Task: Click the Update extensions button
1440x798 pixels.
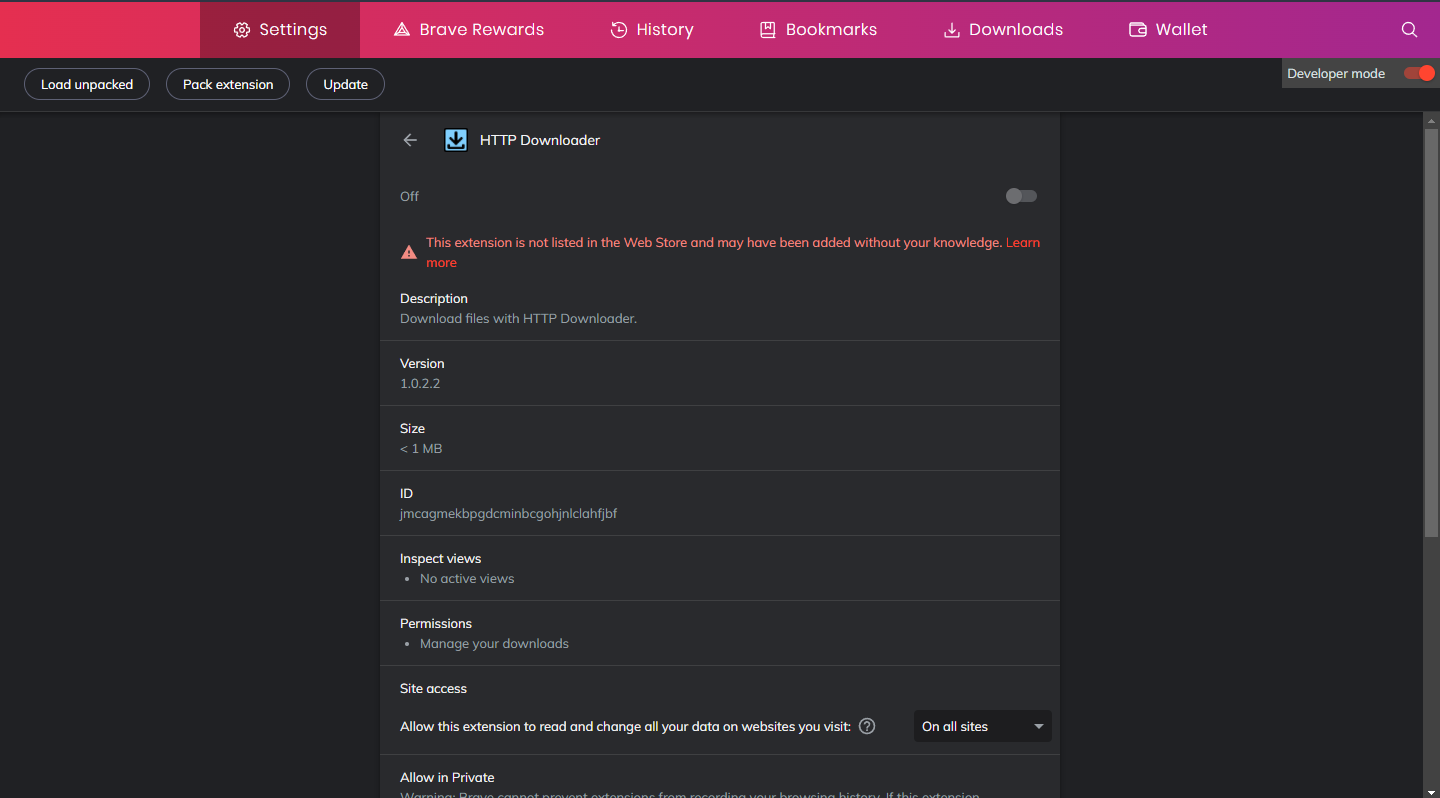Action: tap(345, 84)
